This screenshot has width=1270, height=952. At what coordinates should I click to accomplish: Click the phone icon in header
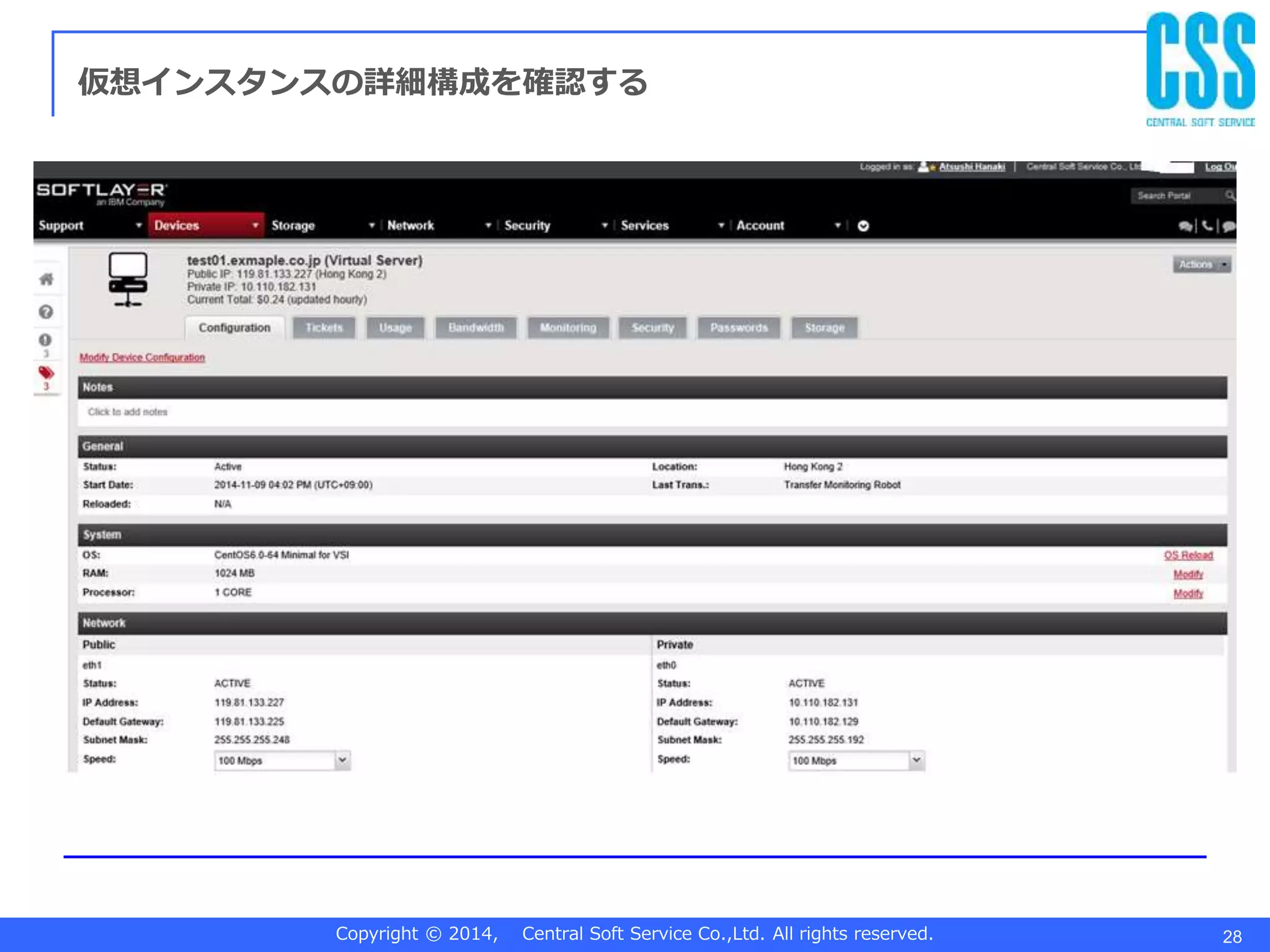click(x=1207, y=226)
